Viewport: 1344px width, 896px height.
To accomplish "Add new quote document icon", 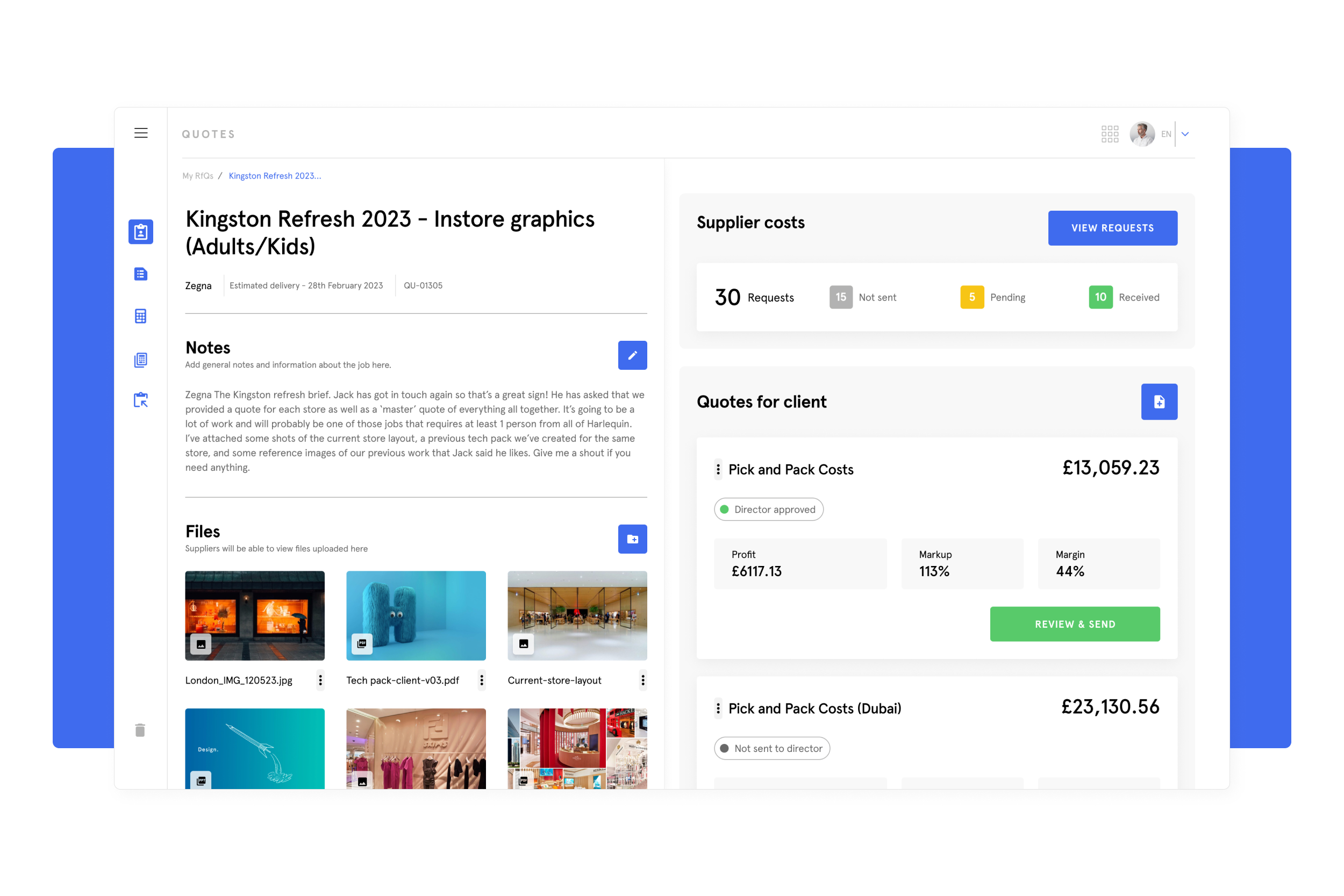I will [x=1159, y=402].
